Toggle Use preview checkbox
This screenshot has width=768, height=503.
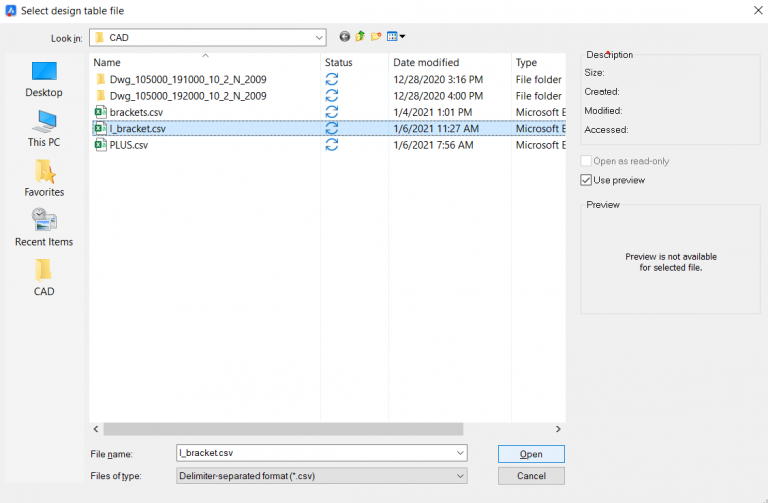(586, 180)
